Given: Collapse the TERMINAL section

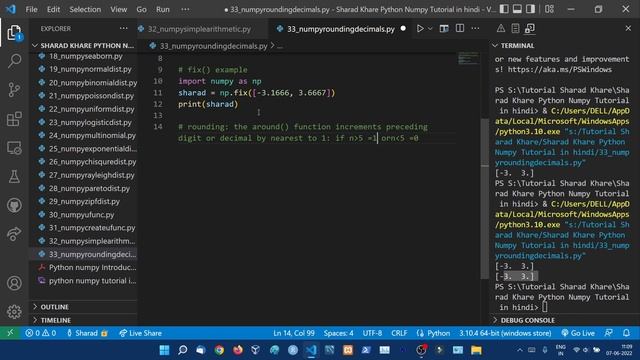Looking at the screenshot, I should pyautogui.click(x=563, y=46).
